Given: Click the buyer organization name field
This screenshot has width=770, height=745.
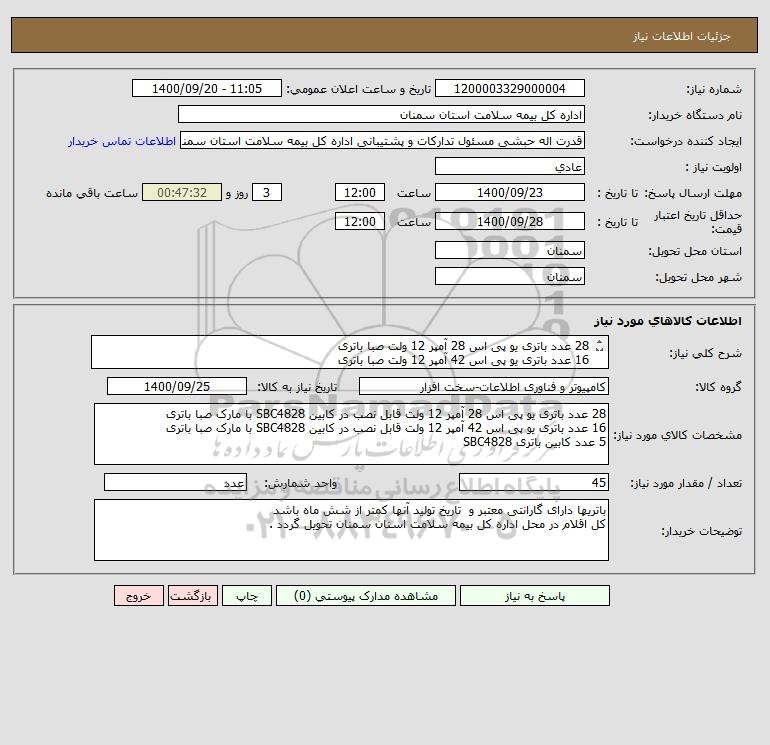Looking at the screenshot, I should [x=381, y=114].
